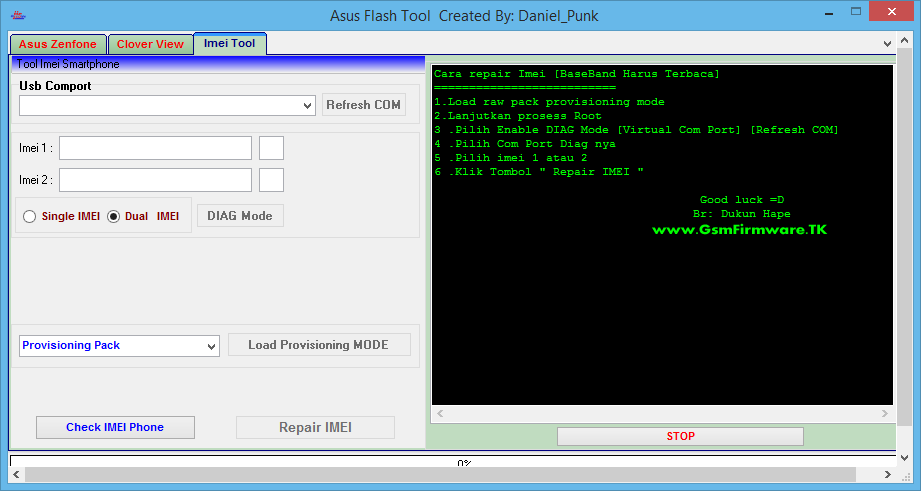Maximize the Asus Flash Tool window
921x491 pixels.
tap(856, 12)
